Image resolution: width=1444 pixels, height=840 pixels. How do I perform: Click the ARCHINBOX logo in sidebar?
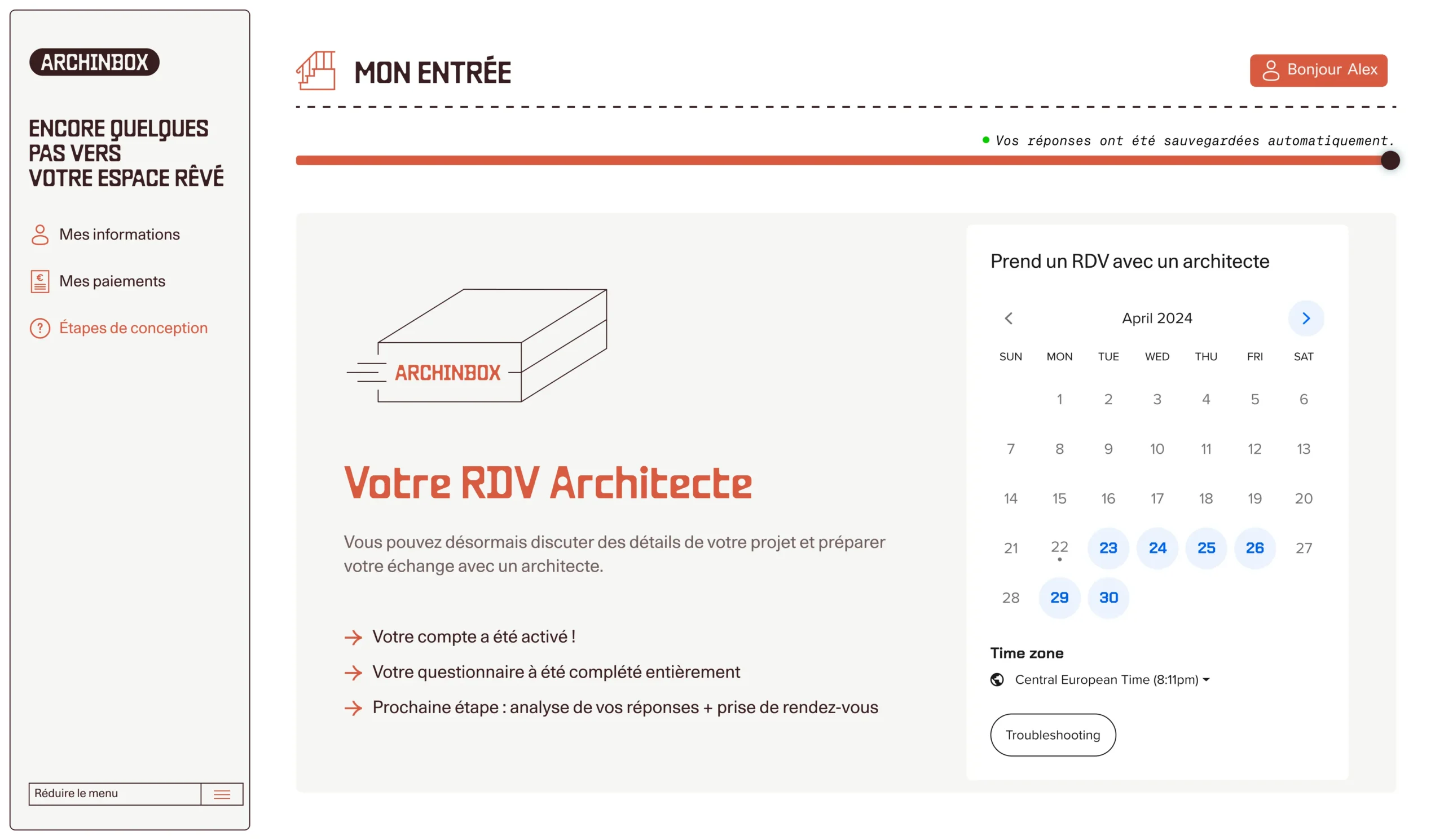[x=94, y=62]
